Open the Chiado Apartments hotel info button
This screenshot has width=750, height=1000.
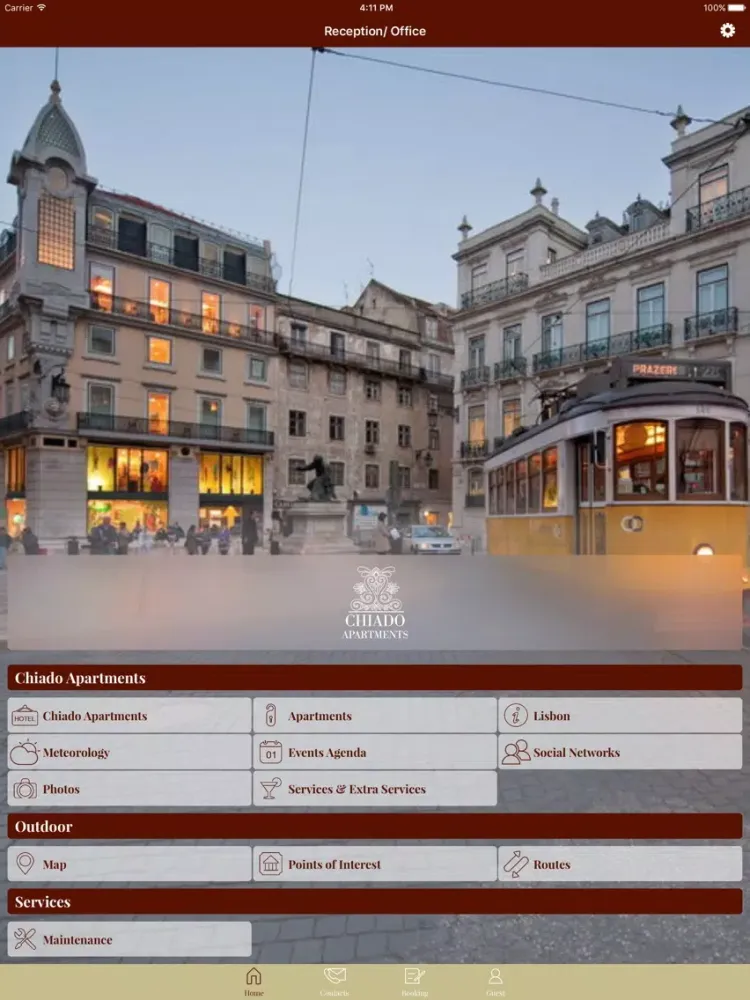tap(129, 715)
